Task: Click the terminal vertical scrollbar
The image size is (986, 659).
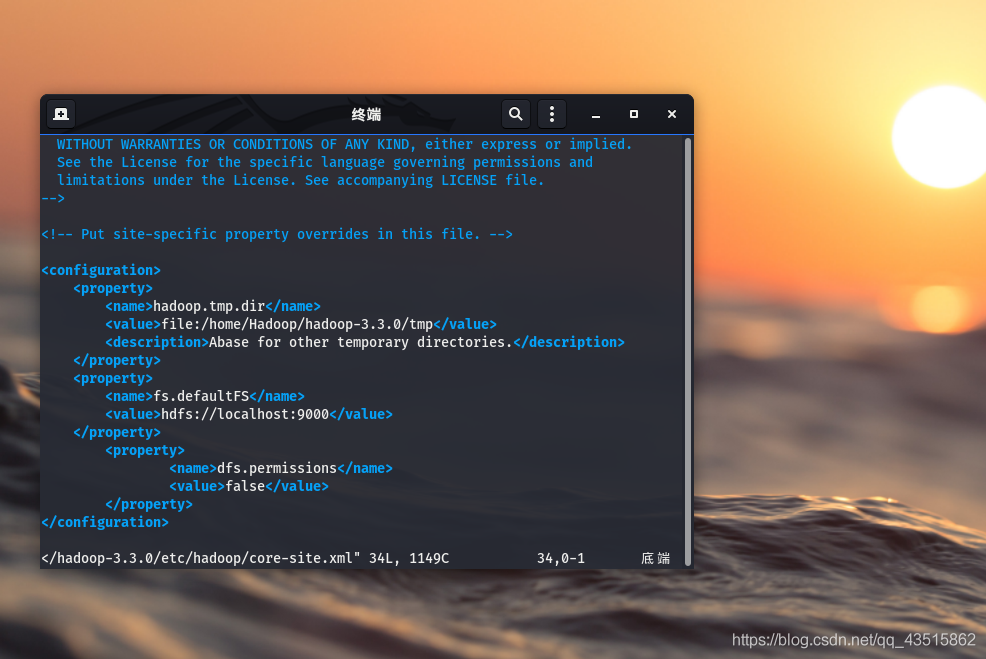Action: coord(688,352)
